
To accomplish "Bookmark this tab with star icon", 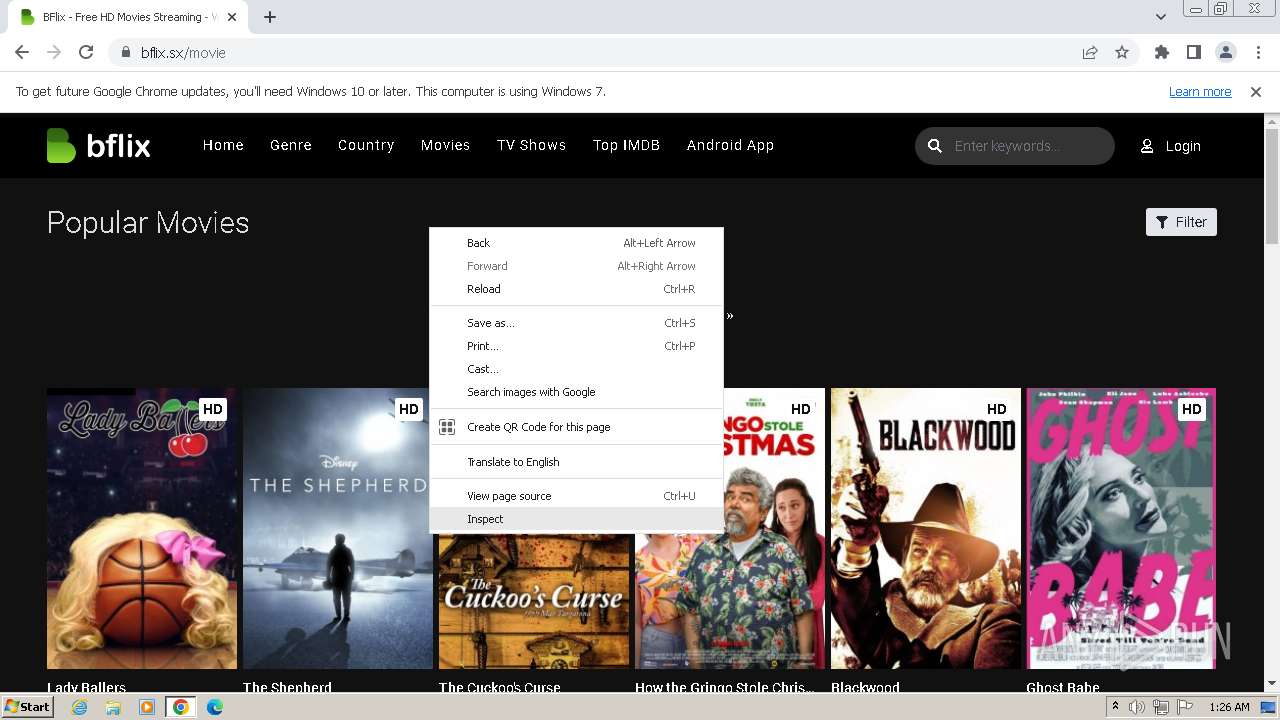I will (1122, 53).
